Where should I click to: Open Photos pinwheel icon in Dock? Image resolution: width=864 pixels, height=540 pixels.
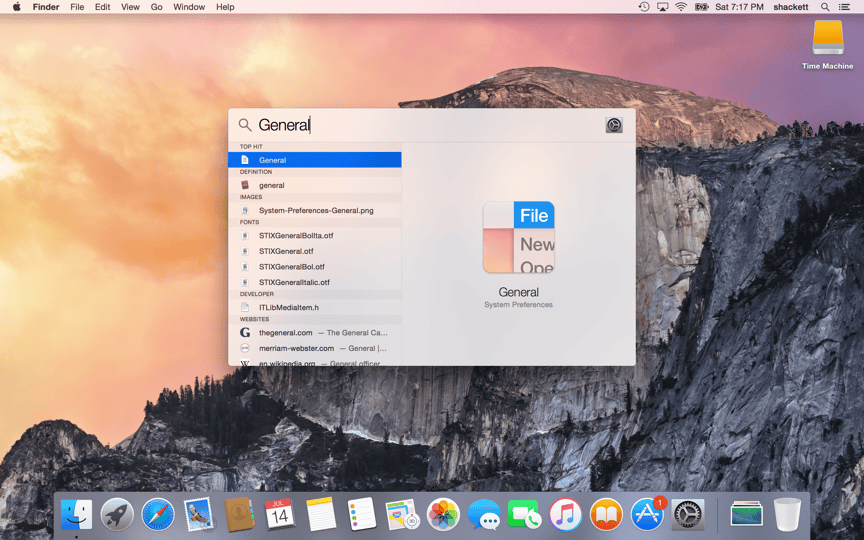coord(443,515)
